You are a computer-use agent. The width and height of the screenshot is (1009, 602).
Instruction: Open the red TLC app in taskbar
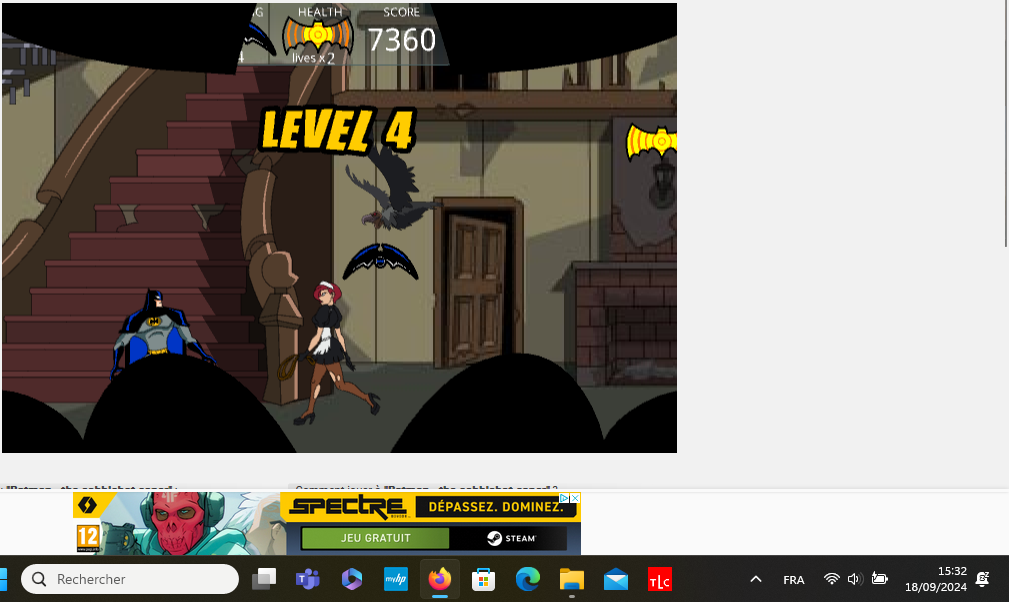659,579
